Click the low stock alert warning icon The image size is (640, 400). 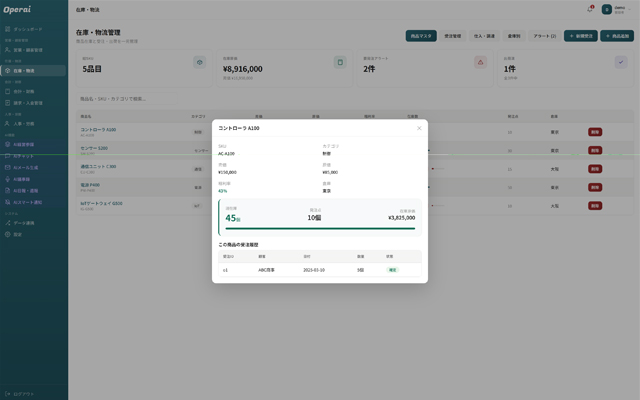click(480, 62)
